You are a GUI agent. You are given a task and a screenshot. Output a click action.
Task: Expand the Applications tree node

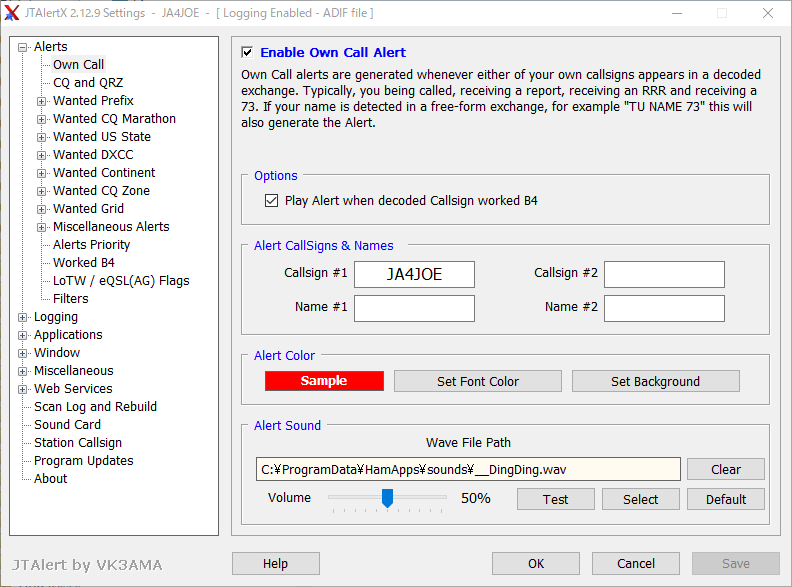tap(22, 335)
